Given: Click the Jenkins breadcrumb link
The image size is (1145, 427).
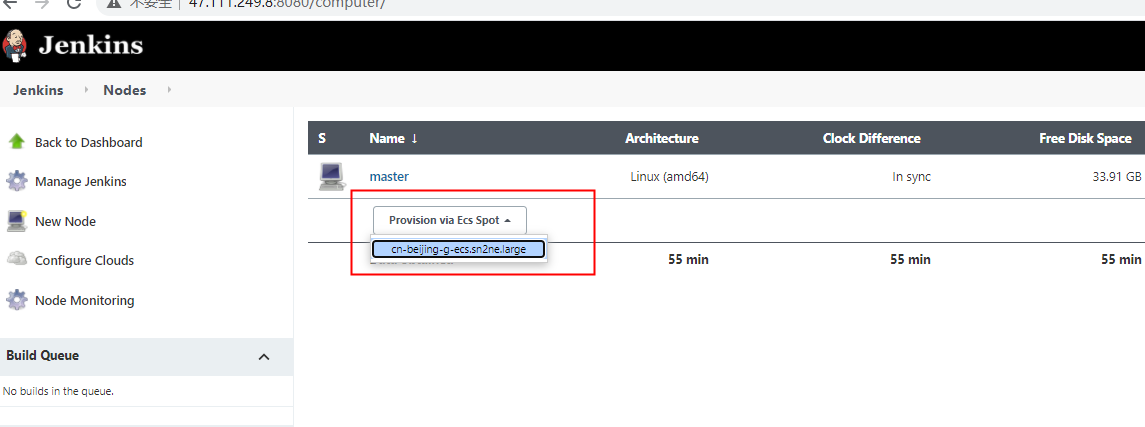Looking at the screenshot, I should 38,91.
